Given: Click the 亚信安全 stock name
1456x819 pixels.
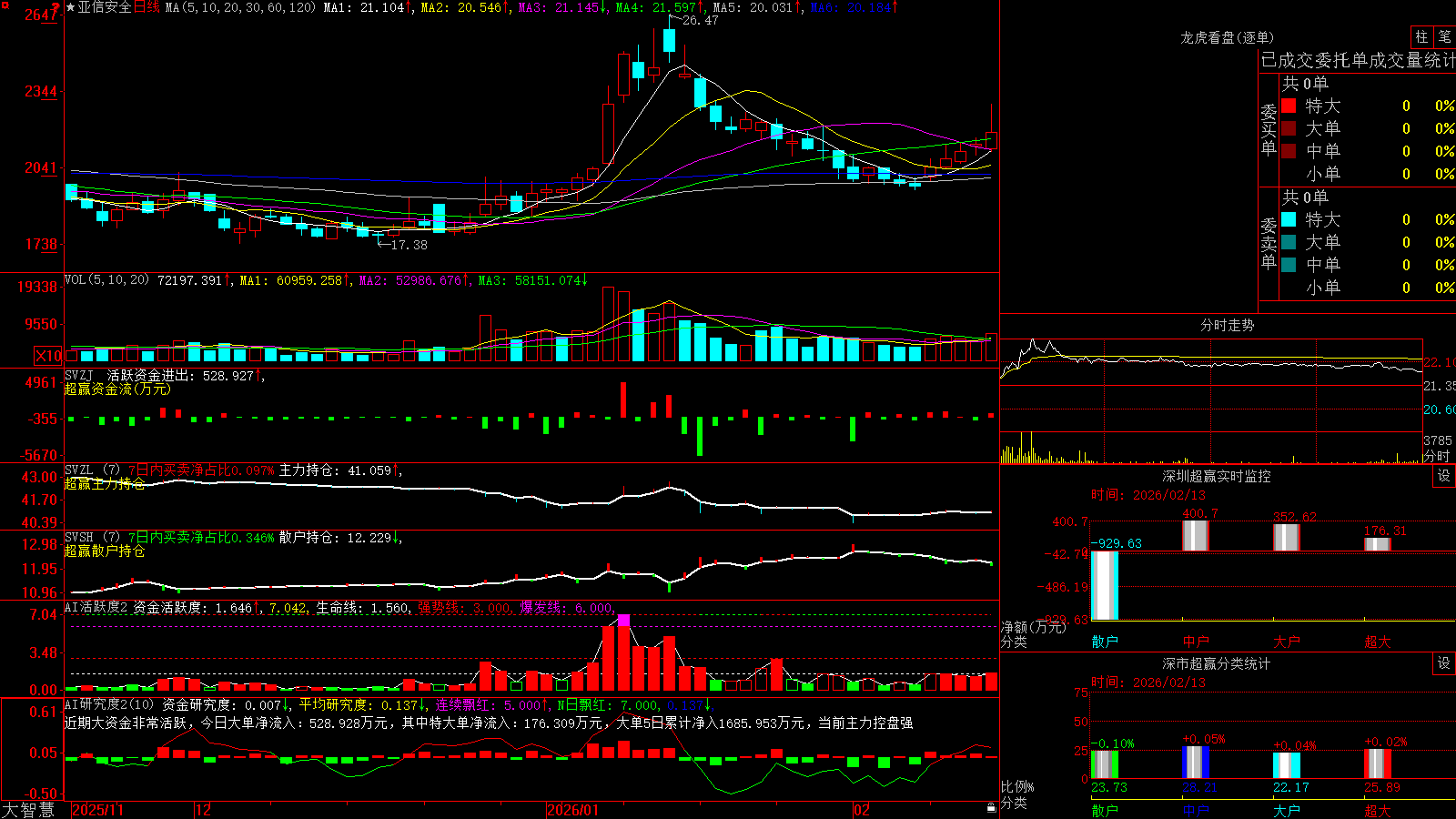Looking at the screenshot, I should pos(105,7).
